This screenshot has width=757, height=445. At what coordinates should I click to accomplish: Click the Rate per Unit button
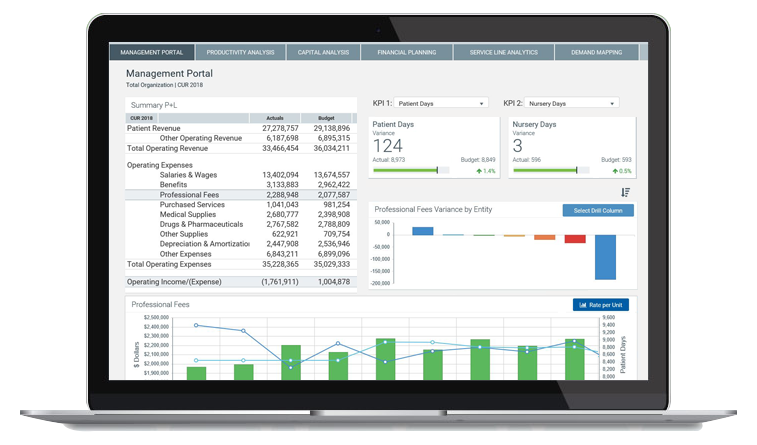[600, 305]
